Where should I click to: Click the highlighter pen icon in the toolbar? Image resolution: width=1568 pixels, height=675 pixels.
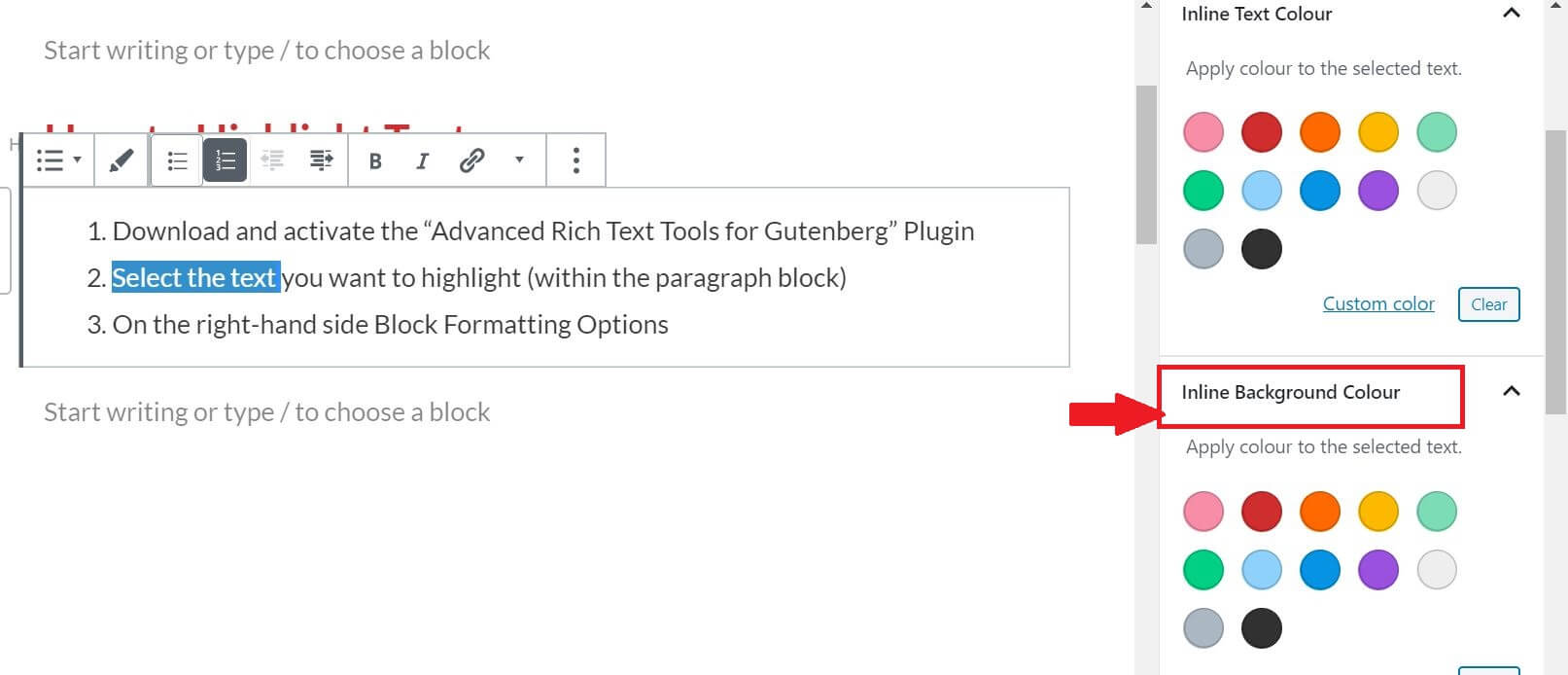pyautogui.click(x=120, y=160)
